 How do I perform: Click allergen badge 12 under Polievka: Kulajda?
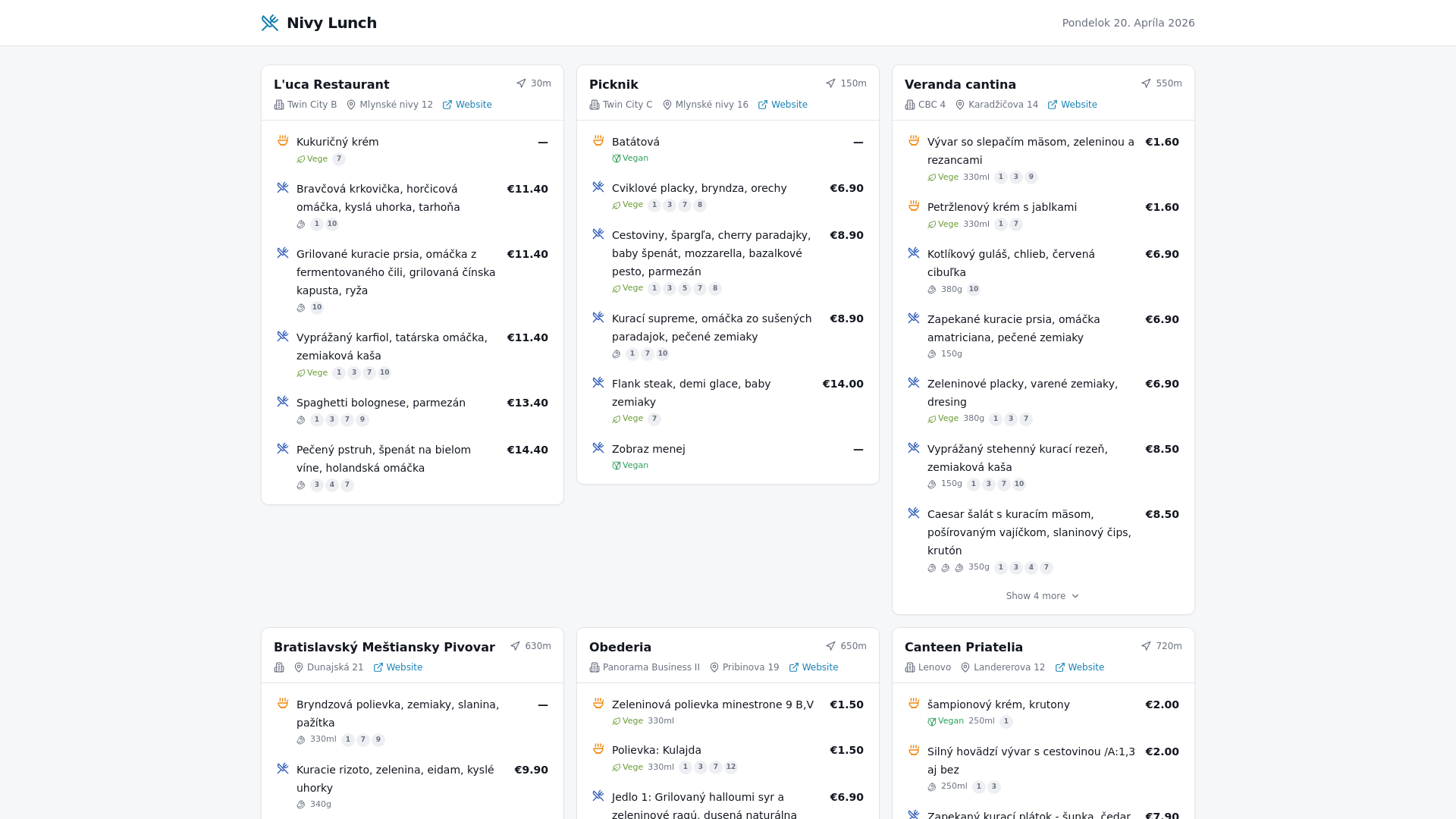pos(731,767)
